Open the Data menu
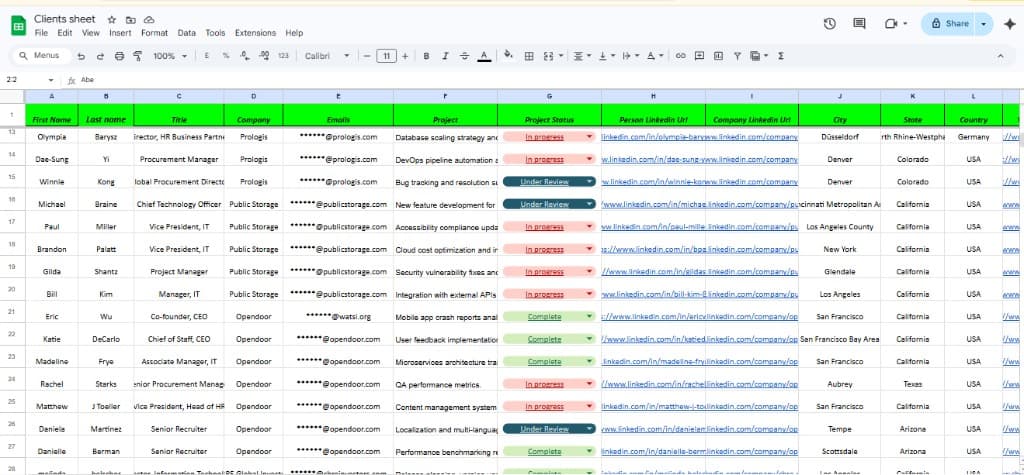The height and width of the screenshot is (475, 1024). [187, 33]
